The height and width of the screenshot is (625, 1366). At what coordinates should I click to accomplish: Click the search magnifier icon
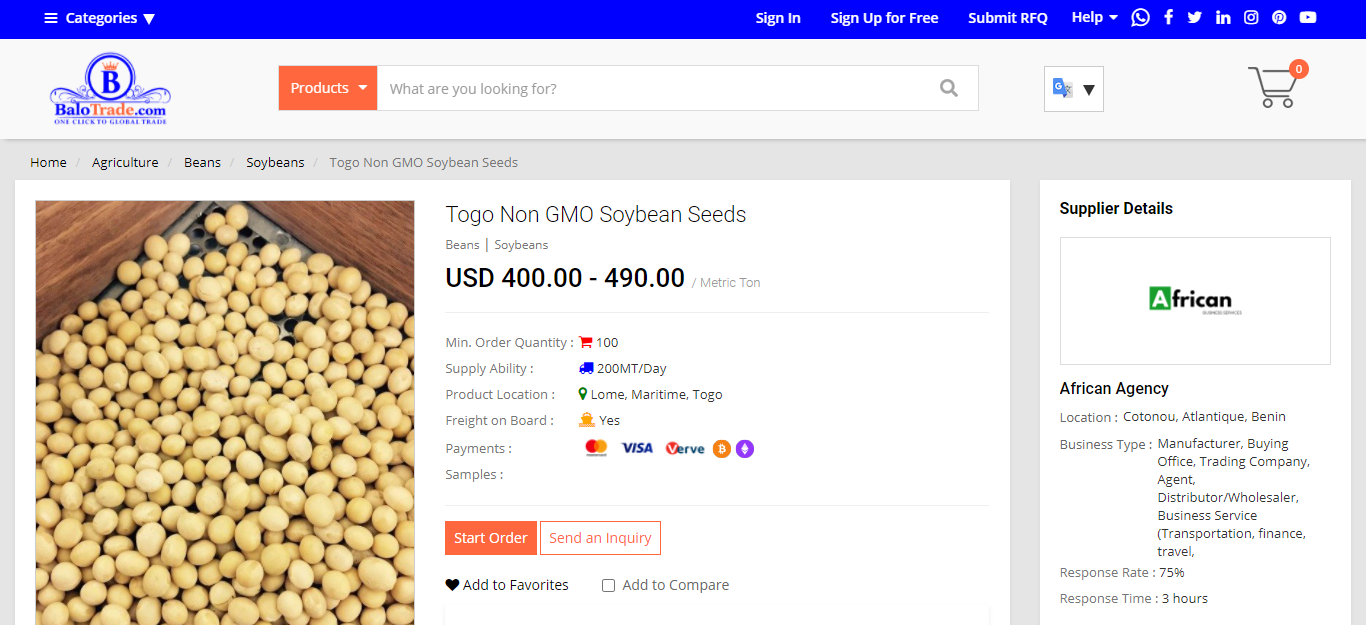point(949,88)
